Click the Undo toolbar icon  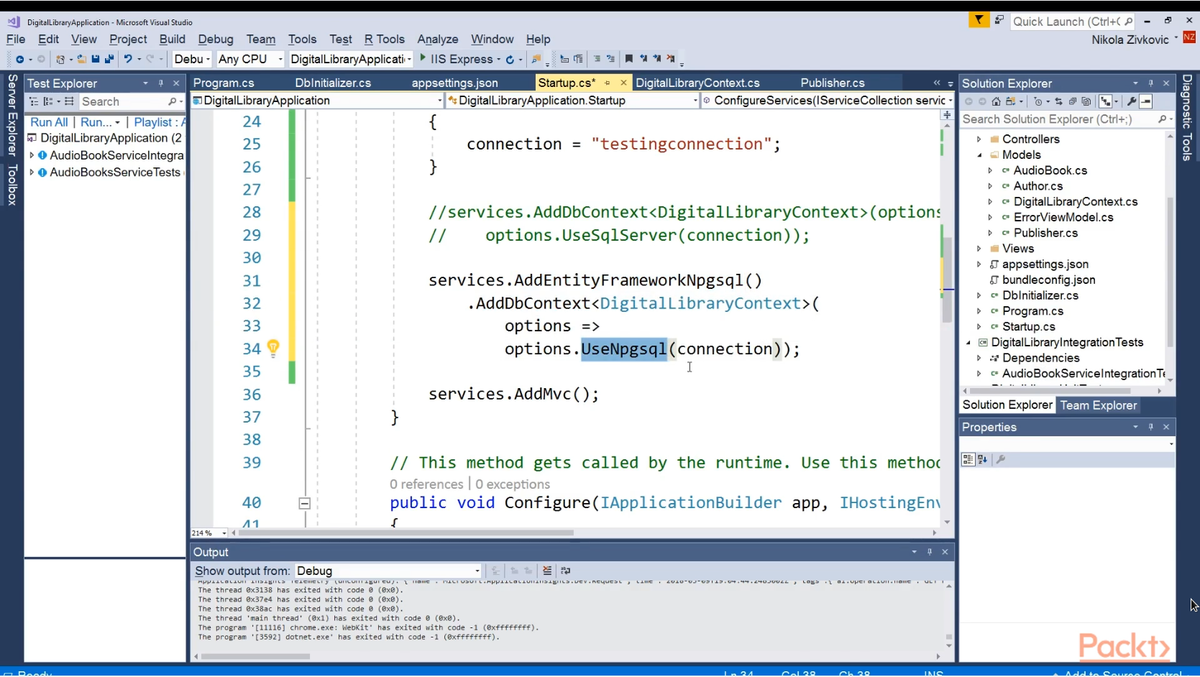128,59
